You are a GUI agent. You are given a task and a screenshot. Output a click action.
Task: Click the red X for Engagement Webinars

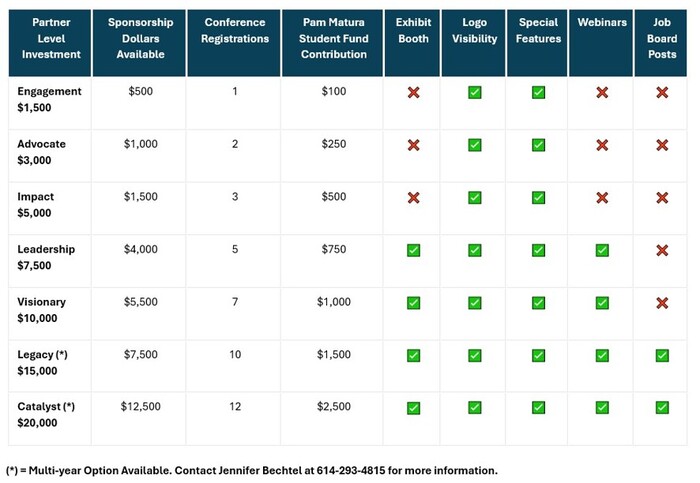coord(602,92)
